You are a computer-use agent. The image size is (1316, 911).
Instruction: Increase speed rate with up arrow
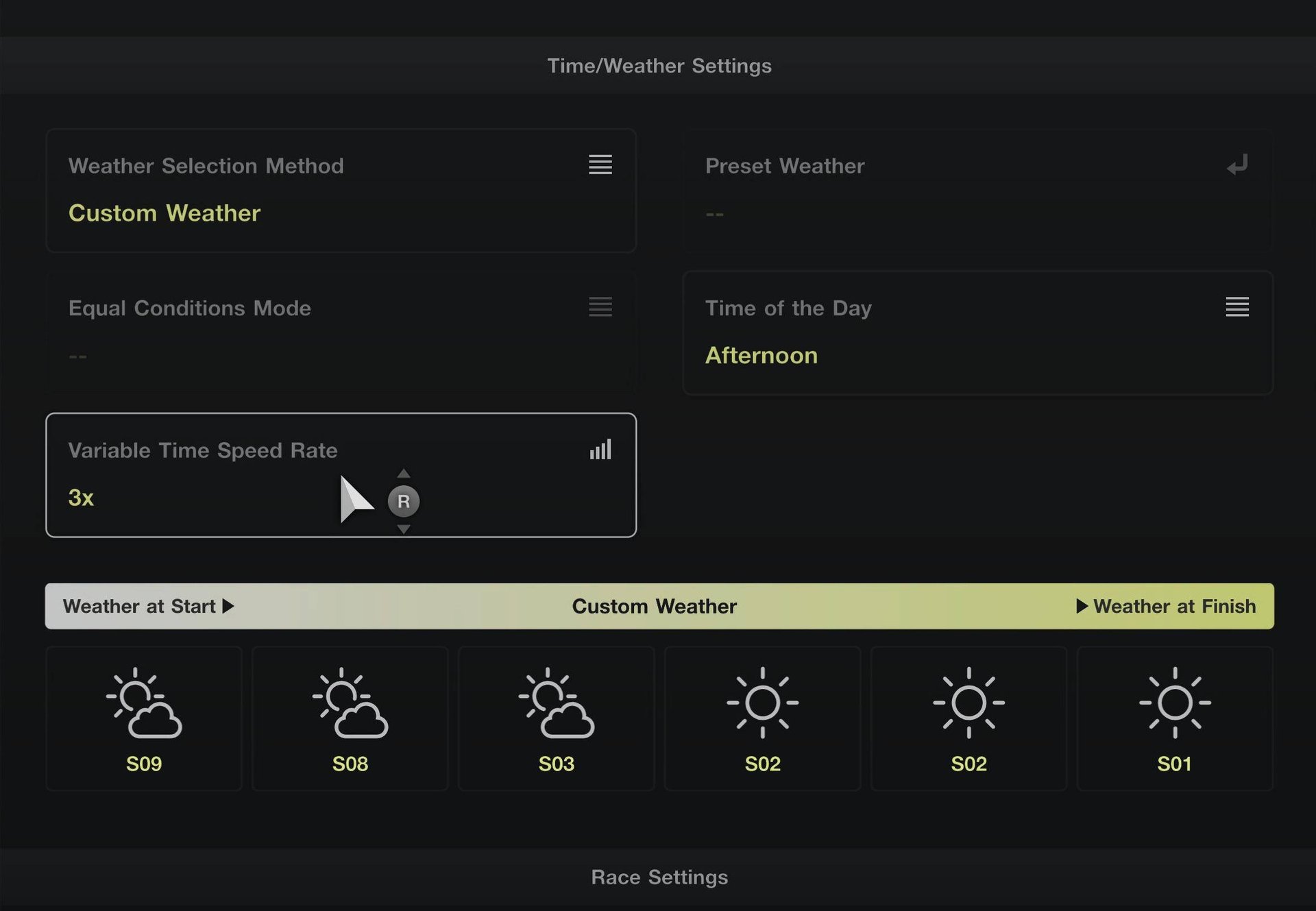(x=404, y=473)
